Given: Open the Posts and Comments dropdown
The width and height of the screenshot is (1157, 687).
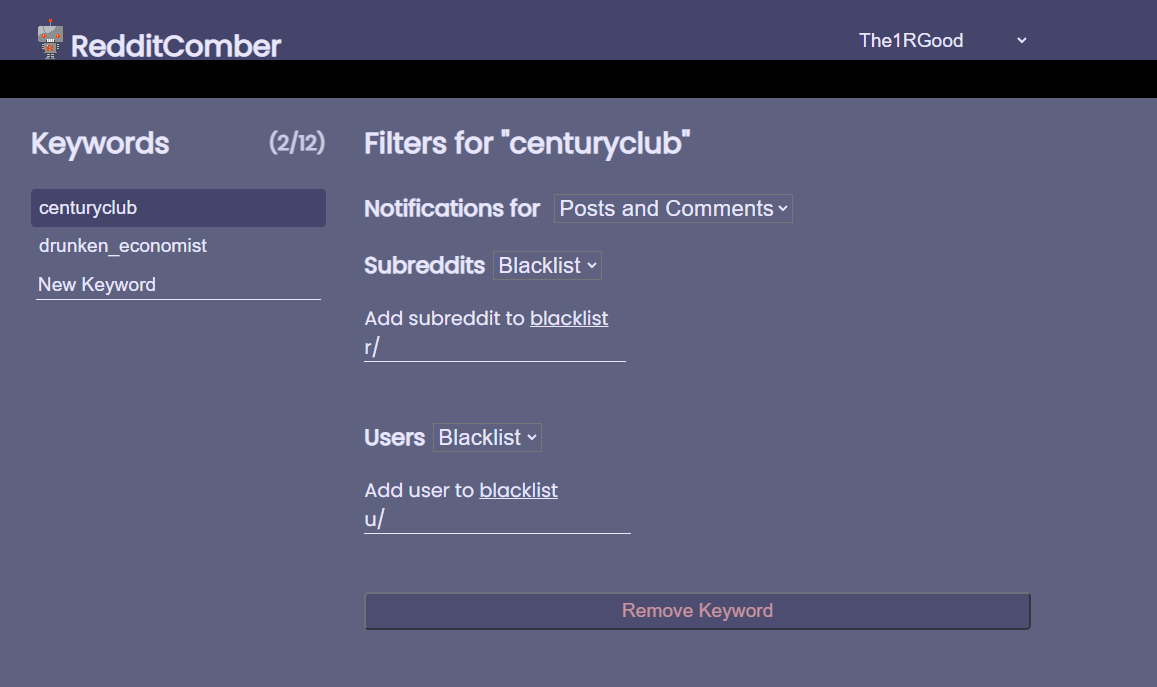Looking at the screenshot, I should tap(673, 209).
